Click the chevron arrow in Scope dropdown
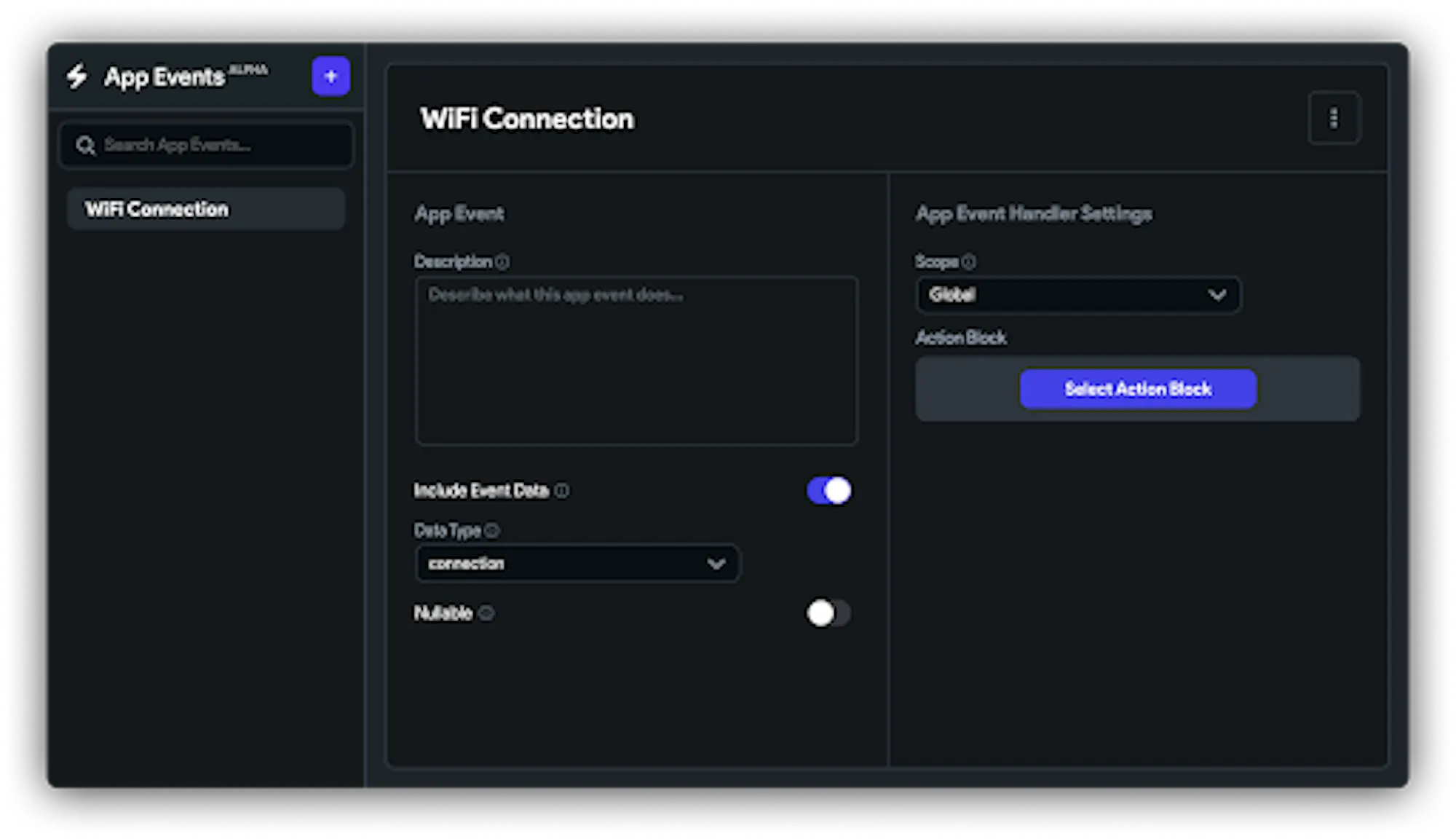The height and width of the screenshot is (839, 1456). [1217, 295]
